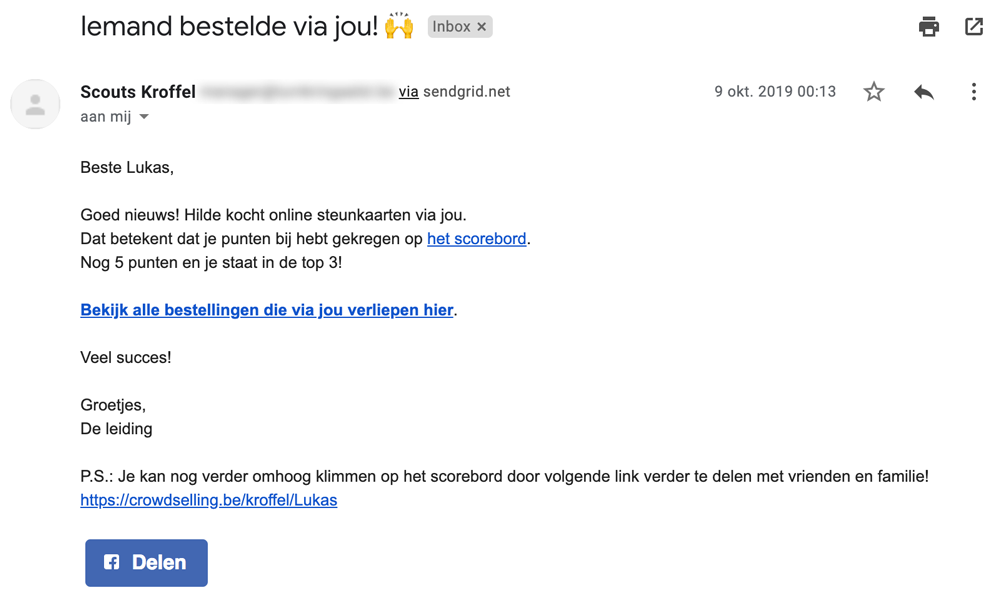
Task: Share on Facebook with the Delen button
Action: click(x=147, y=563)
